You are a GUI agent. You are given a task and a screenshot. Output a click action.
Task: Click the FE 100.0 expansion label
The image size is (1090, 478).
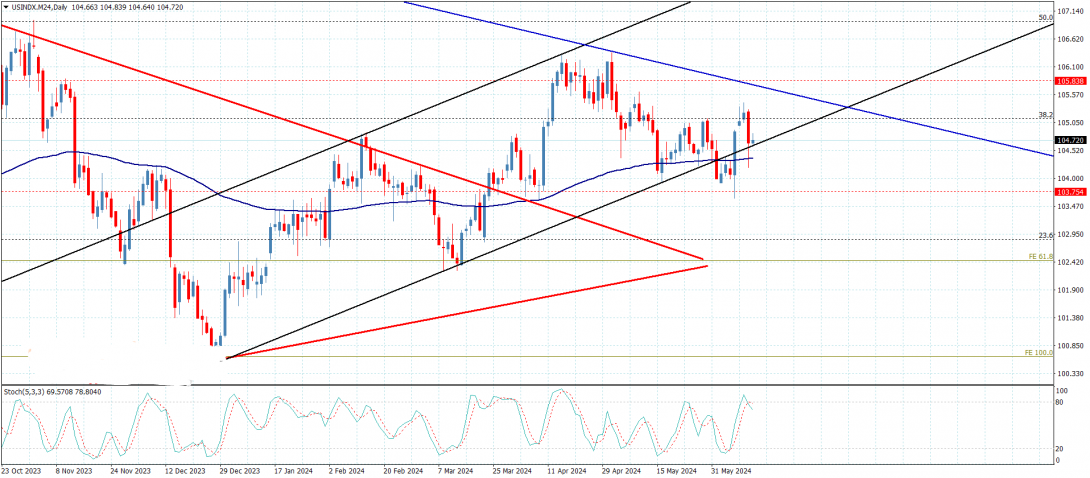(1039, 352)
